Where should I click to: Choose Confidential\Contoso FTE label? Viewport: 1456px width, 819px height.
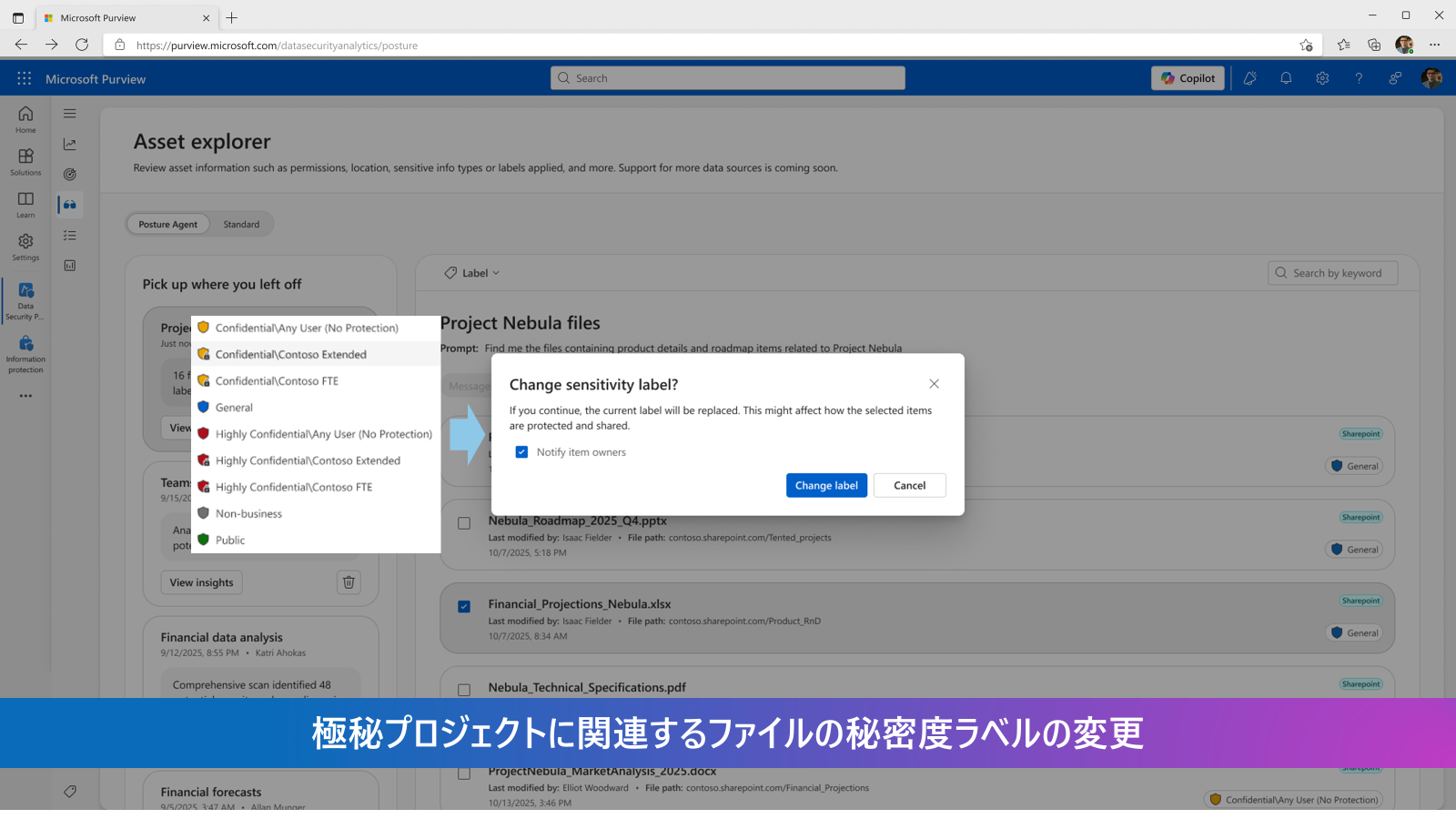pyautogui.click(x=316, y=380)
